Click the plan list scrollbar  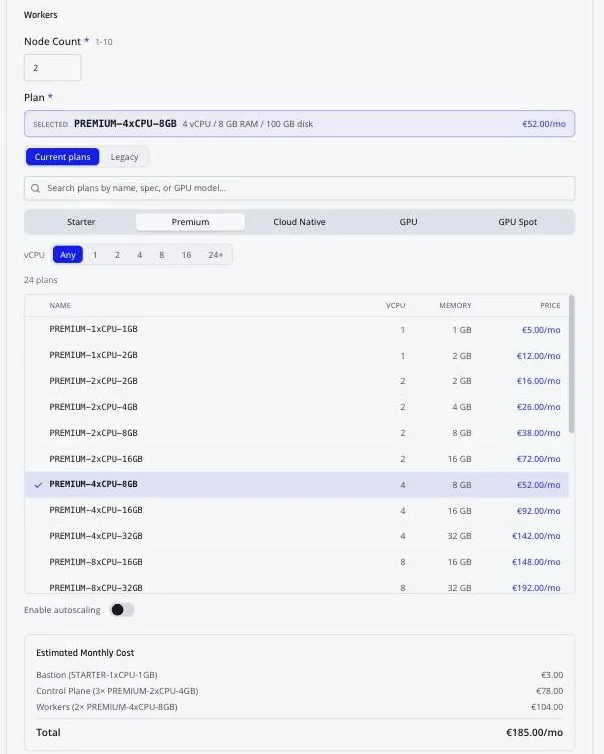(571, 364)
